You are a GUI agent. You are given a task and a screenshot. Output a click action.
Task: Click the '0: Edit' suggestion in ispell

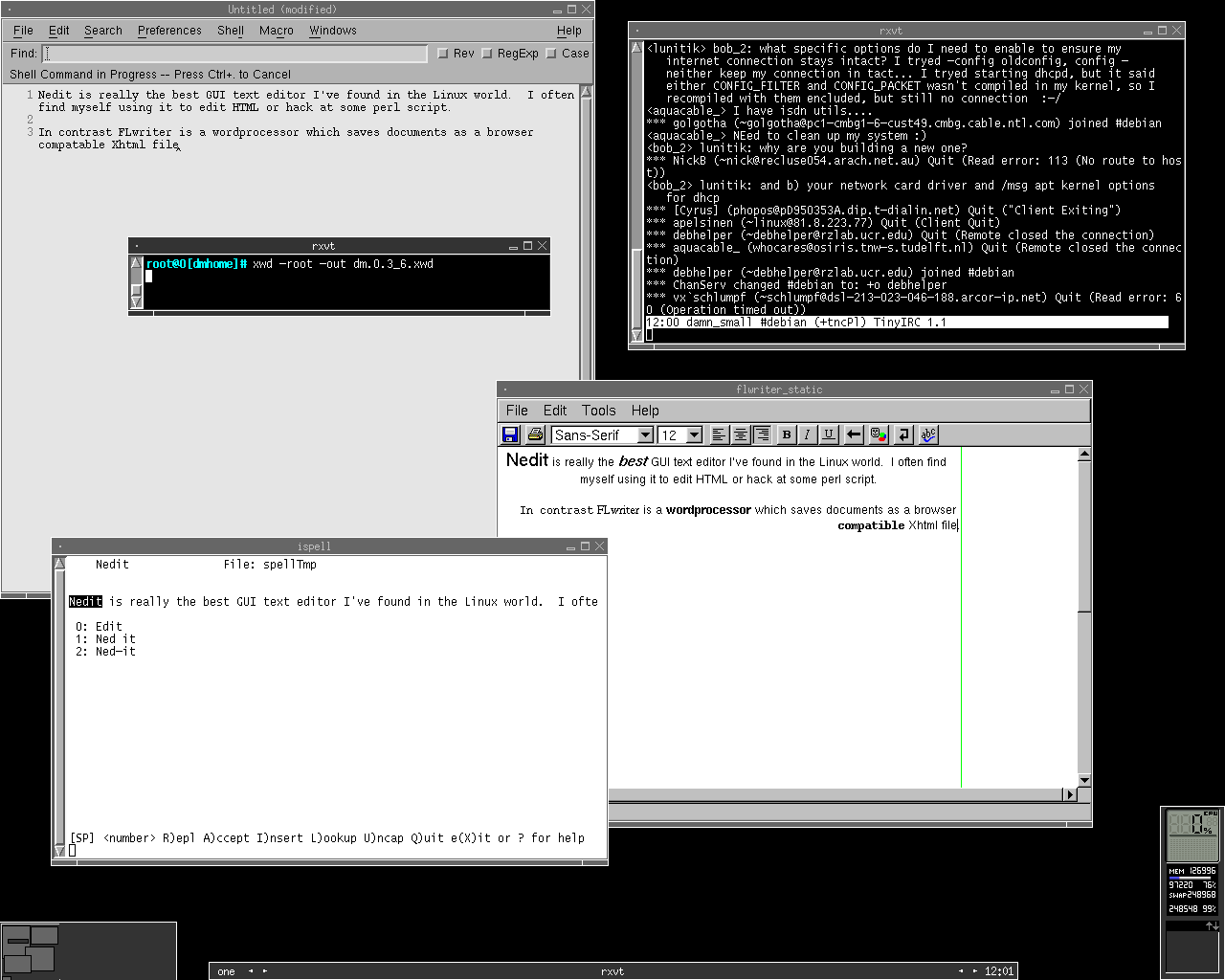[99, 627]
